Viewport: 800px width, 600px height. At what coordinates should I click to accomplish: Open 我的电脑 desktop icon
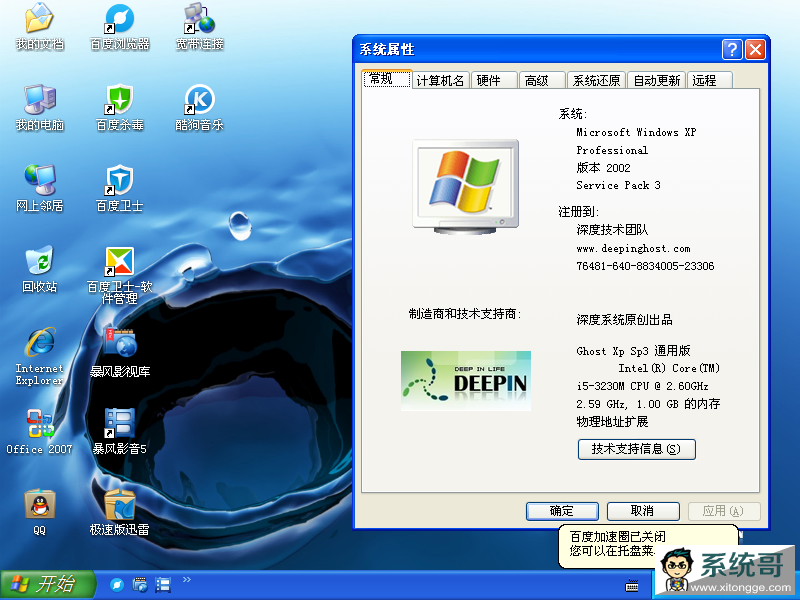(39, 107)
